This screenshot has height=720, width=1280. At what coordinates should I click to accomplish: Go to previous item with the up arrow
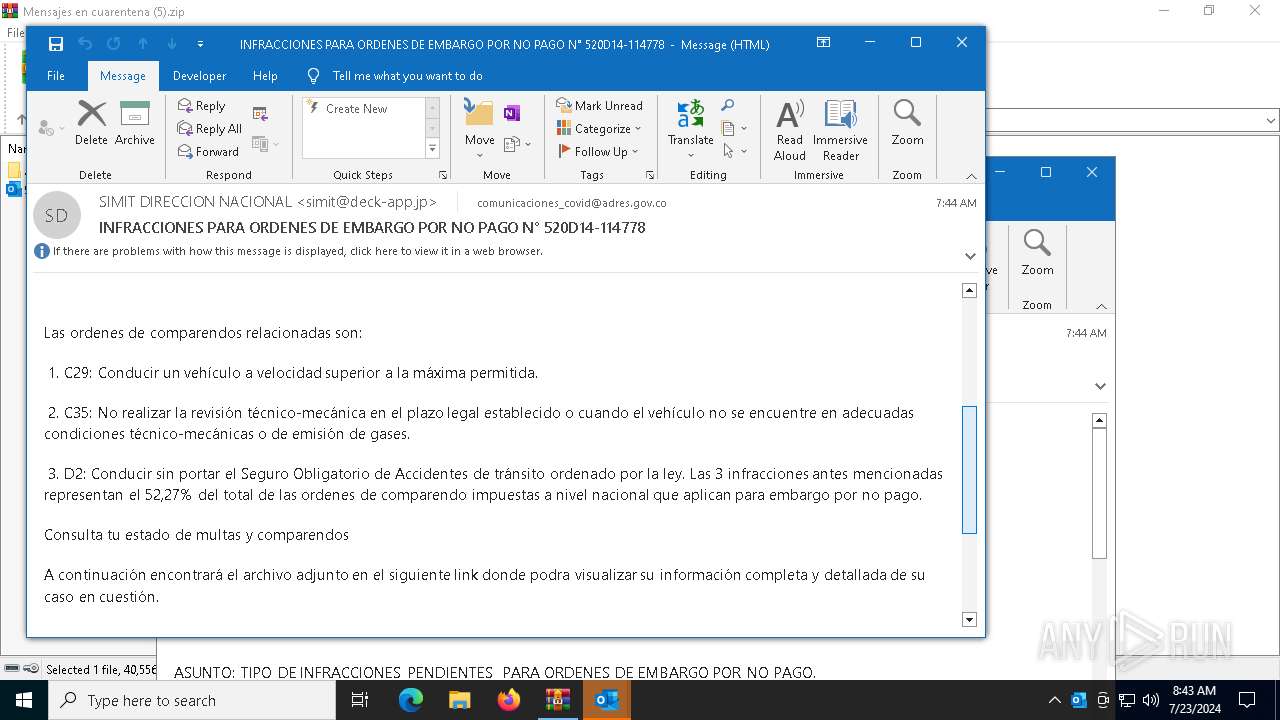143,44
